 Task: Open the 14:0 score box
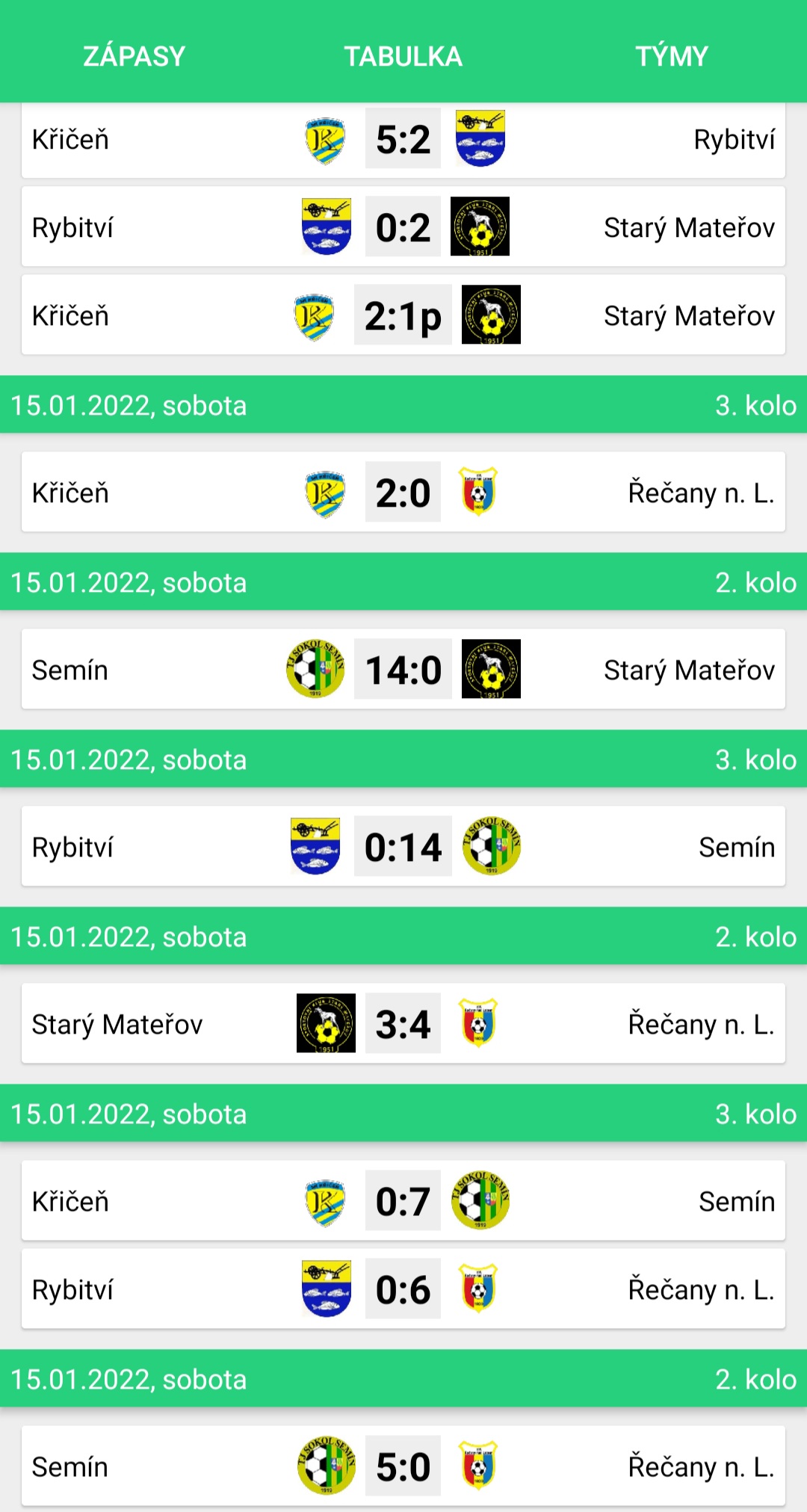point(403,669)
